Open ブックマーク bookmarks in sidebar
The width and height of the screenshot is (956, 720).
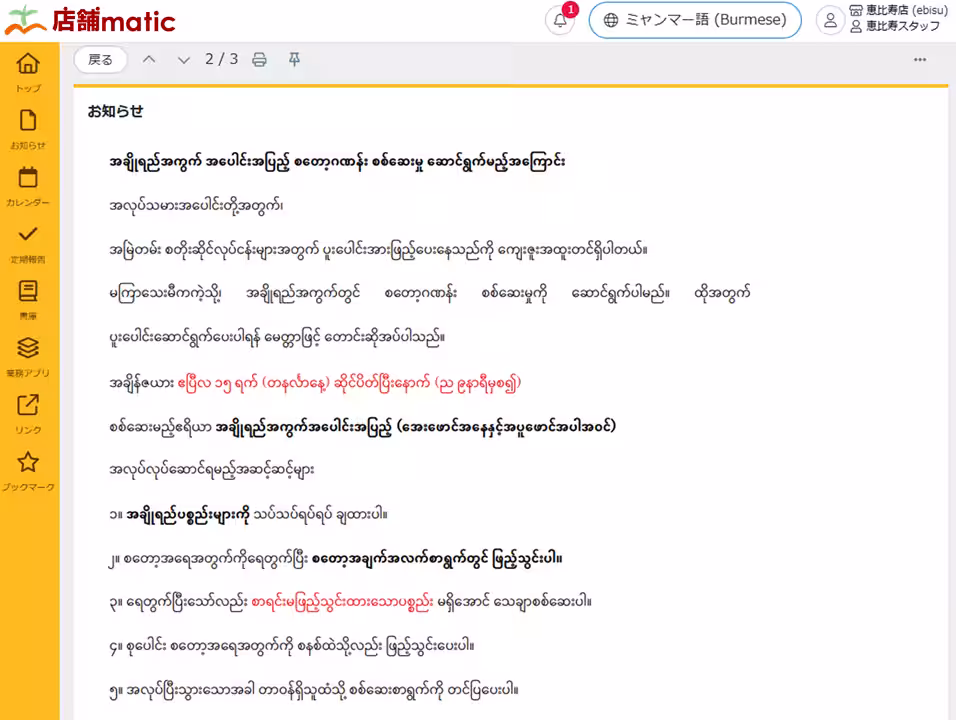[x=28, y=469]
